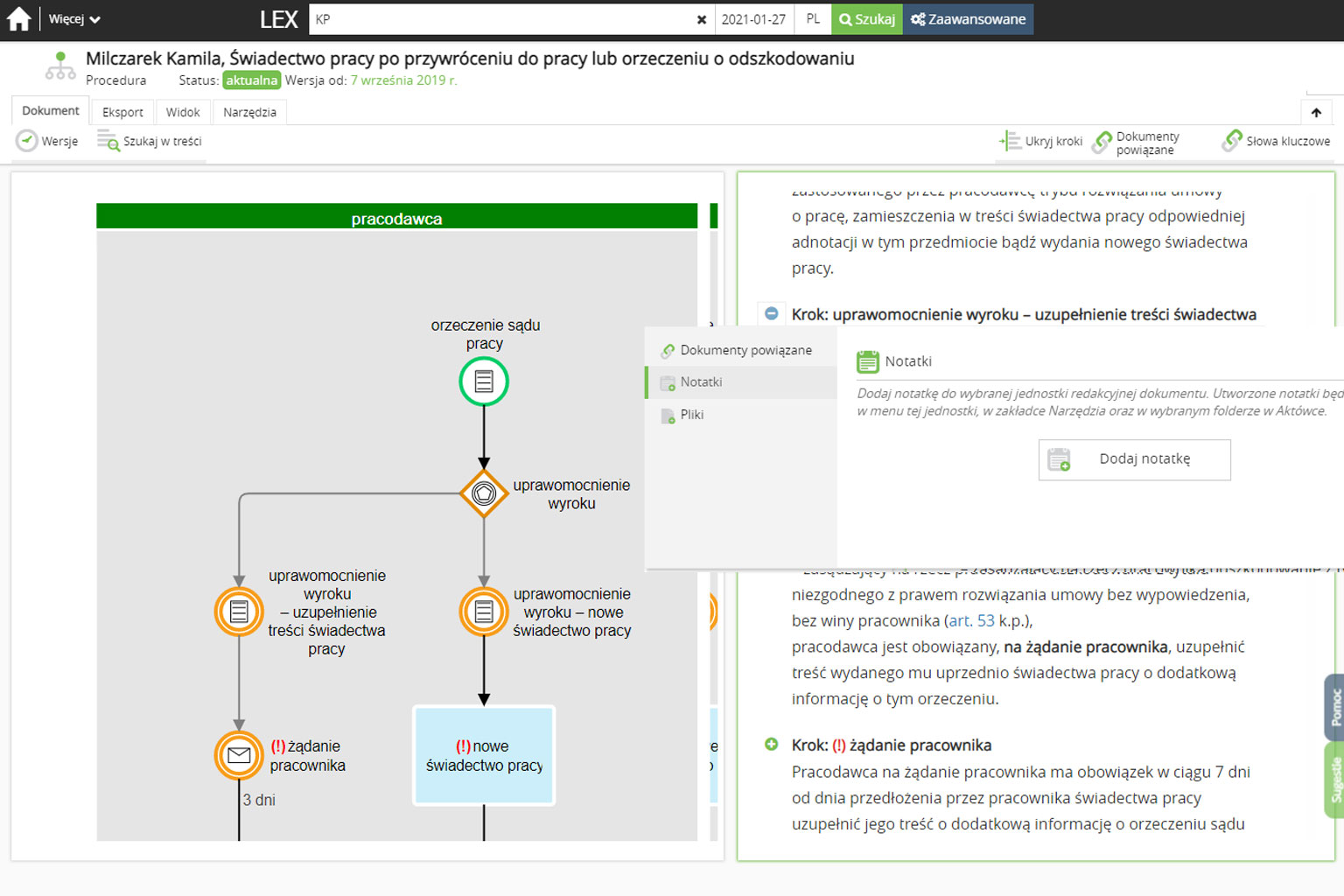Image resolution: width=1344 pixels, height=896 pixels.
Task: Expand the żądanie pracownika step
Action: 771,745
